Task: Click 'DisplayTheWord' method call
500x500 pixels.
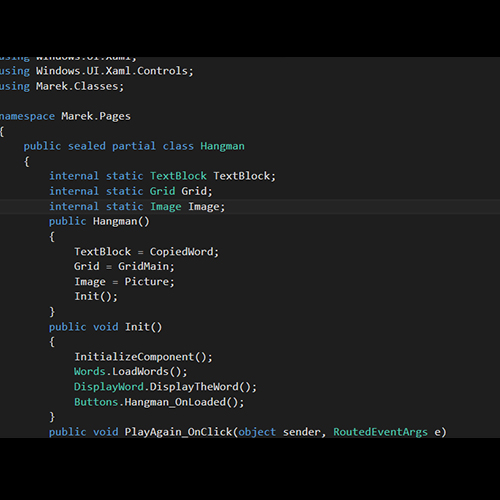Action: (194, 387)
